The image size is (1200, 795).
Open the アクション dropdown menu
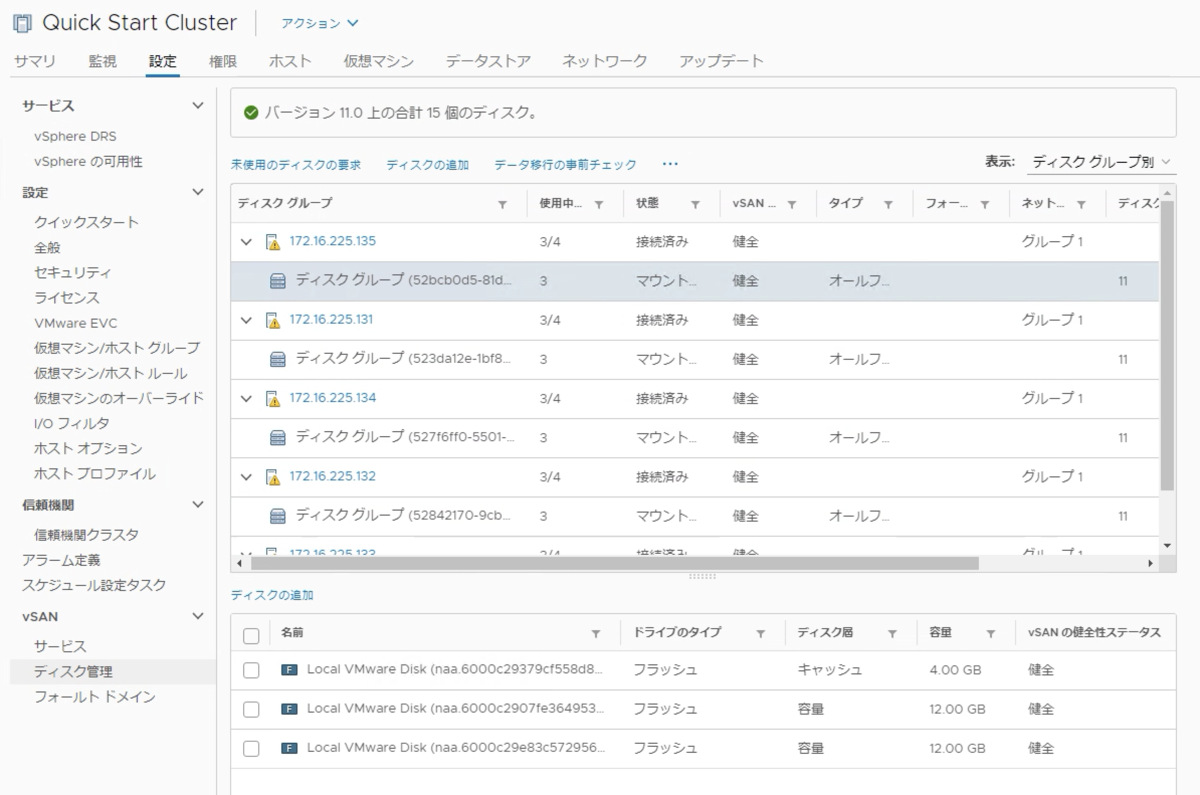coord(320,23)
